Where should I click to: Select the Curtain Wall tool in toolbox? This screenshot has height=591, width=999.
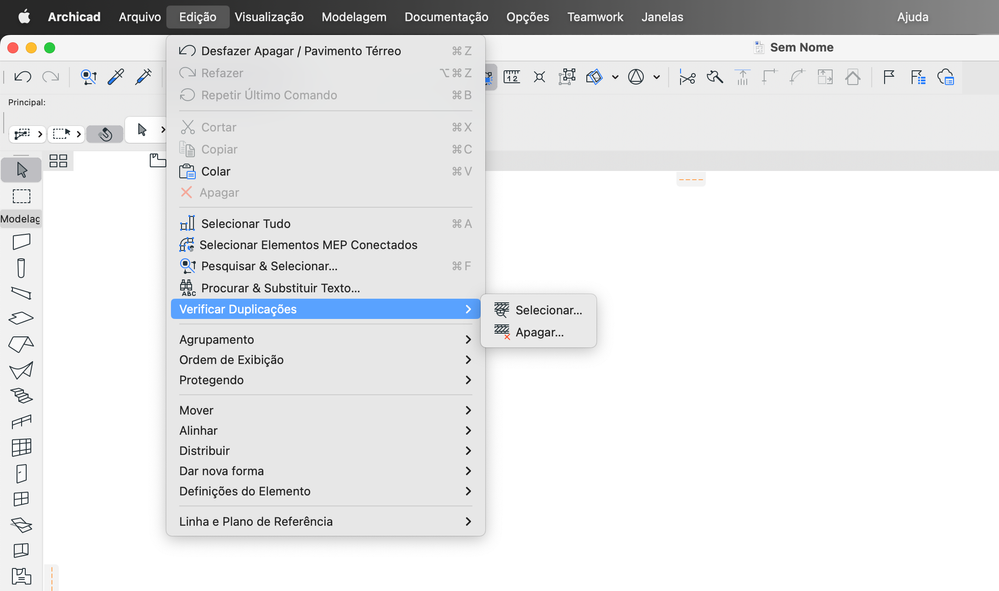click(x=21, y=448)
